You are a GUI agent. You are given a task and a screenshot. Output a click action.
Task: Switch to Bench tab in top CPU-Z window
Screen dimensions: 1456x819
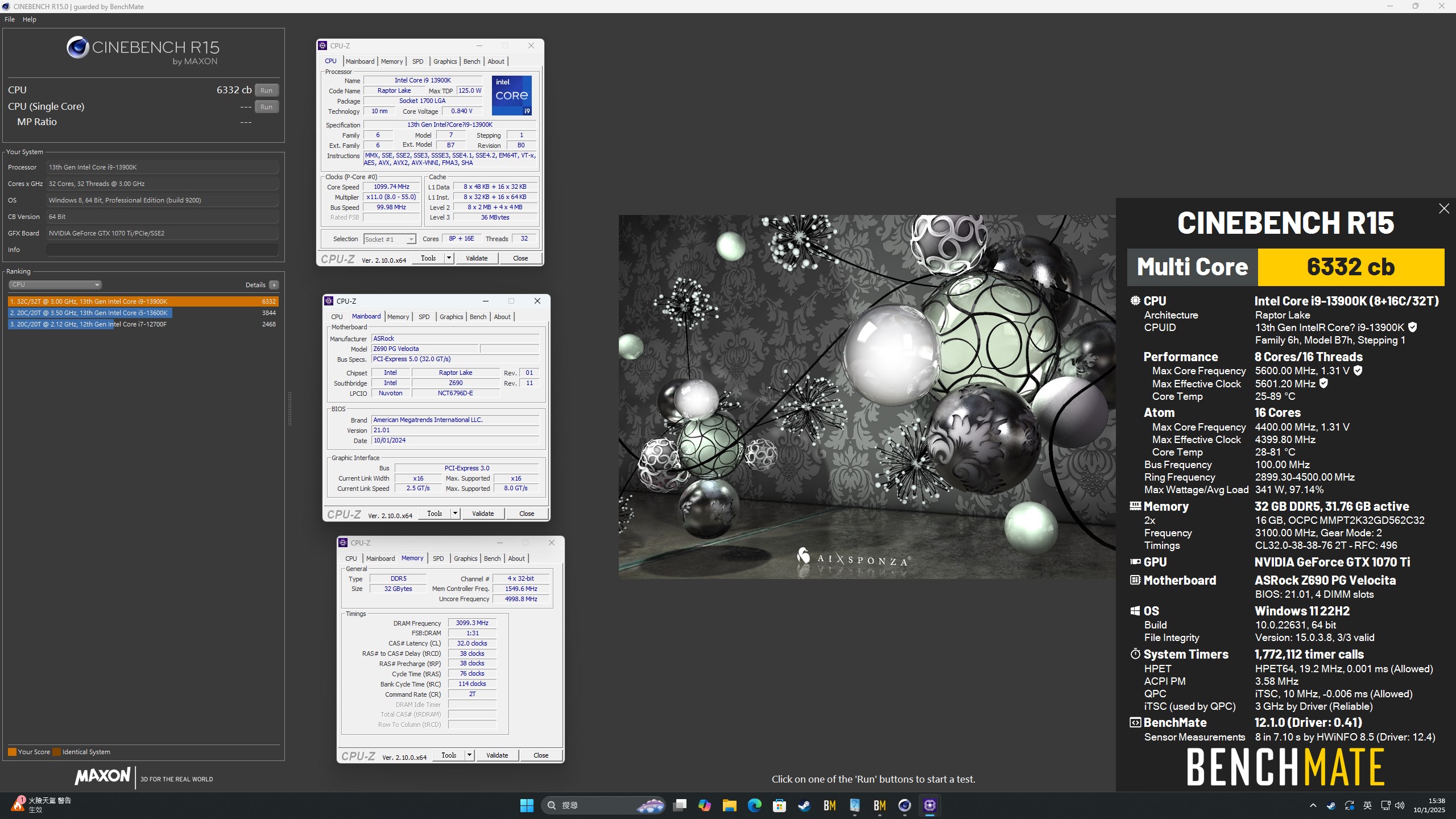tap(471, 61)
